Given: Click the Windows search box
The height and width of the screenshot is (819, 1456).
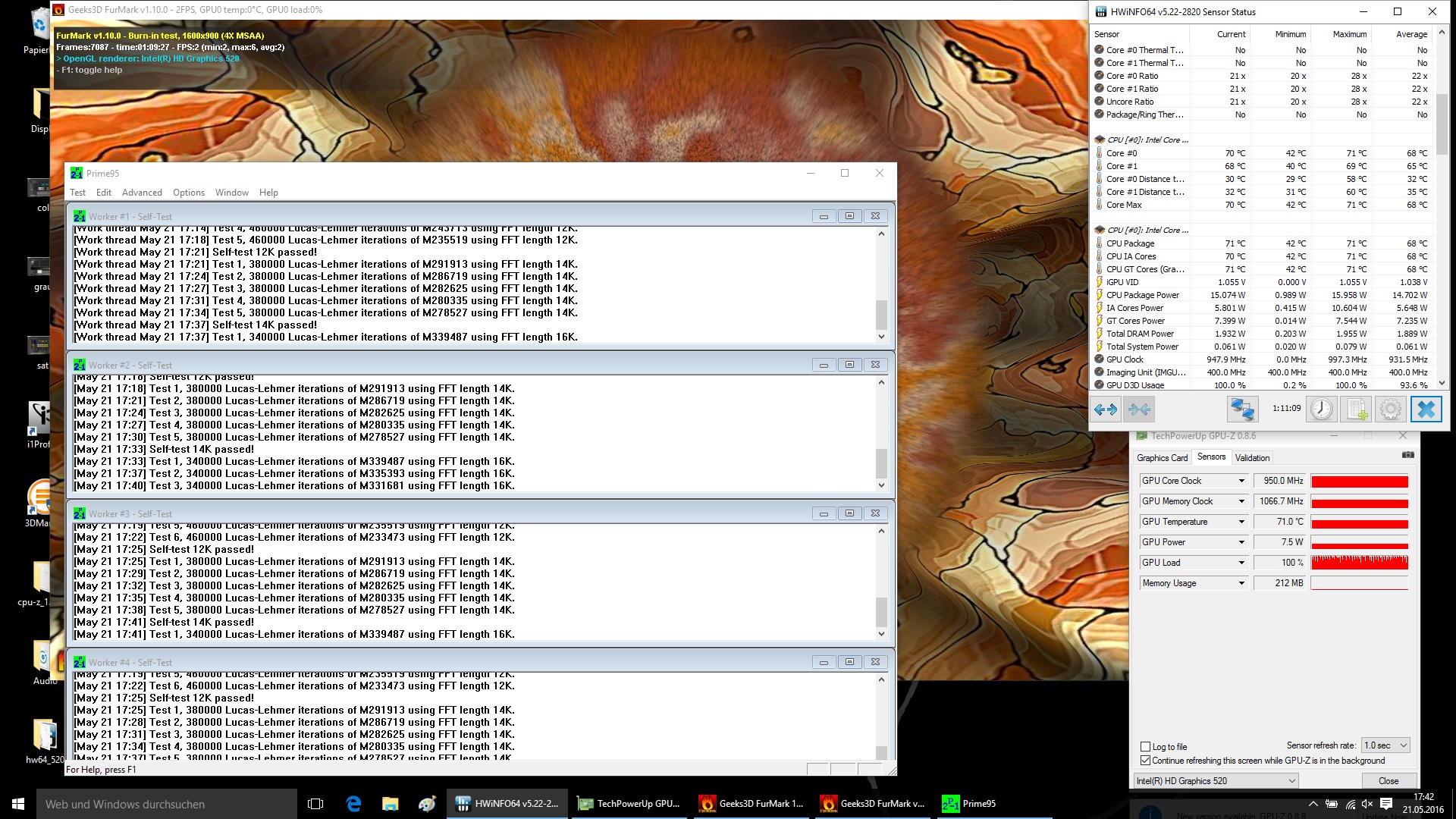Looking at the screenshot, I should pos(167,804).
